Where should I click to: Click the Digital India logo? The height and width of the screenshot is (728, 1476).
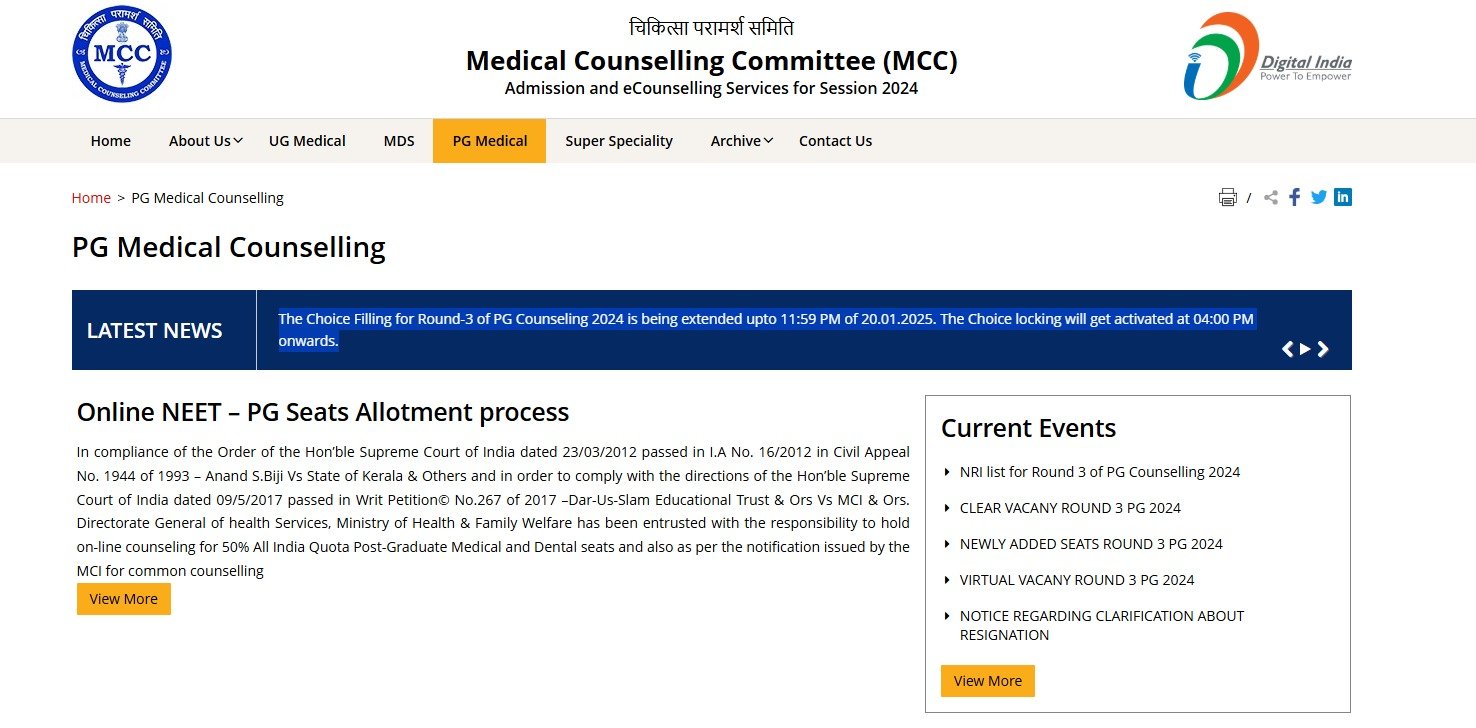1267,57
